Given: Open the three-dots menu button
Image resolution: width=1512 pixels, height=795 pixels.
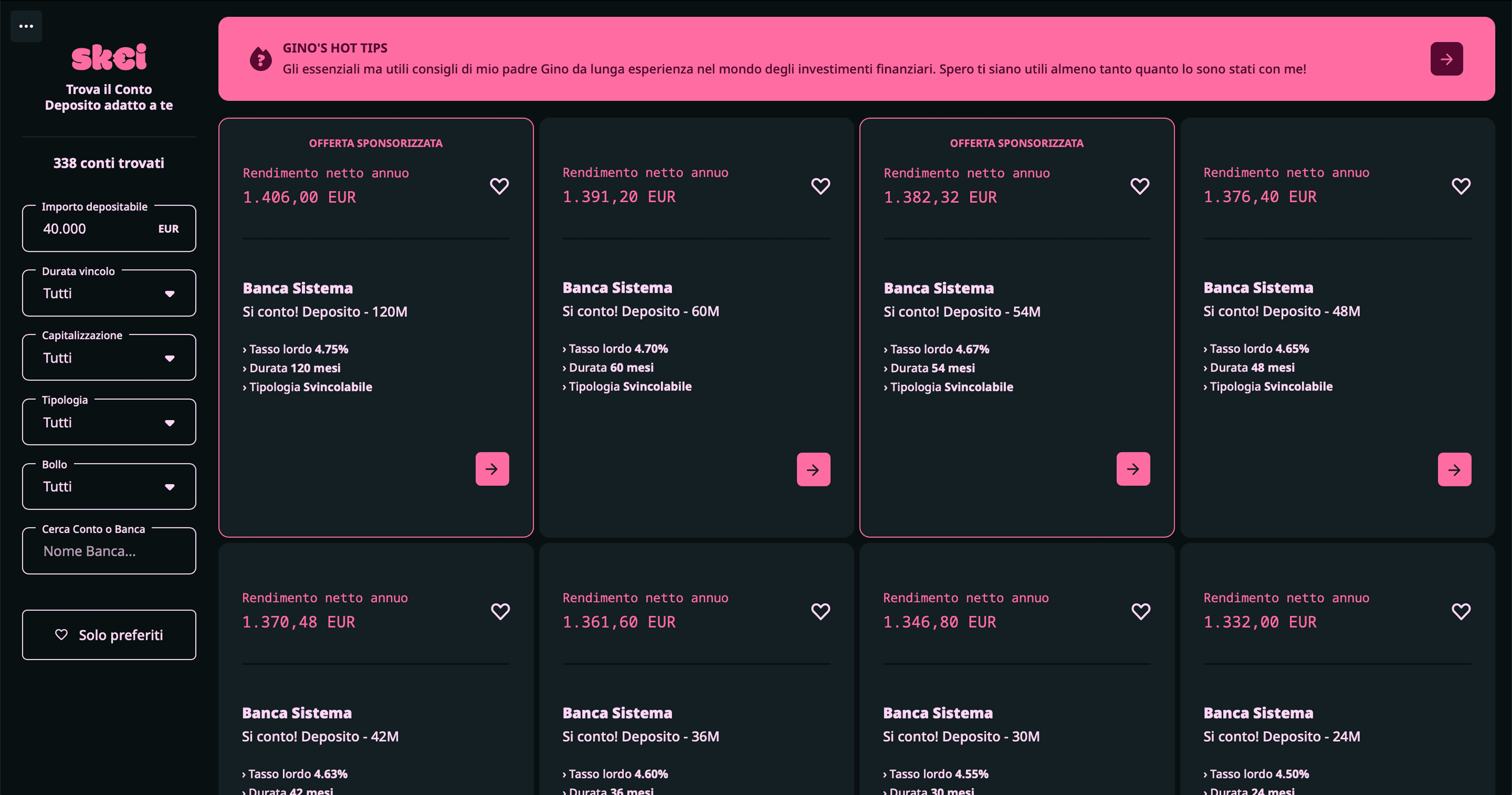Looking at the screenshot, I should tap(26, 26).
